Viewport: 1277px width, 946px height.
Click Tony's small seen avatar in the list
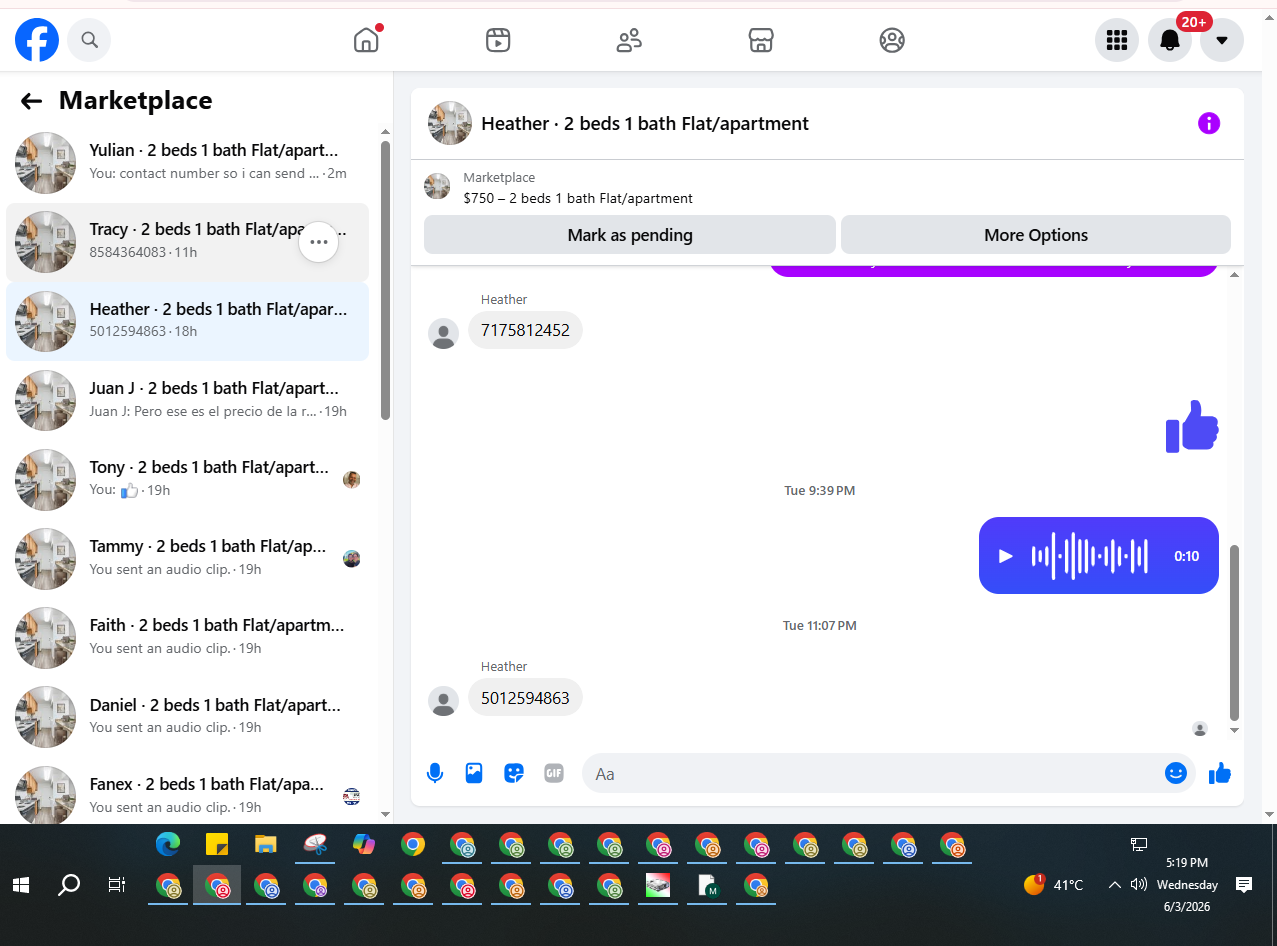point(351,480)
